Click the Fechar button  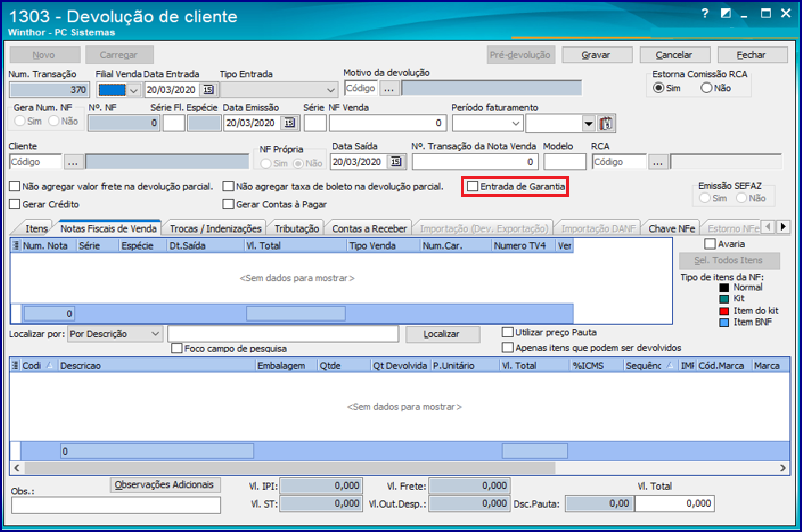pyautogui.click(x=752, y=55)
